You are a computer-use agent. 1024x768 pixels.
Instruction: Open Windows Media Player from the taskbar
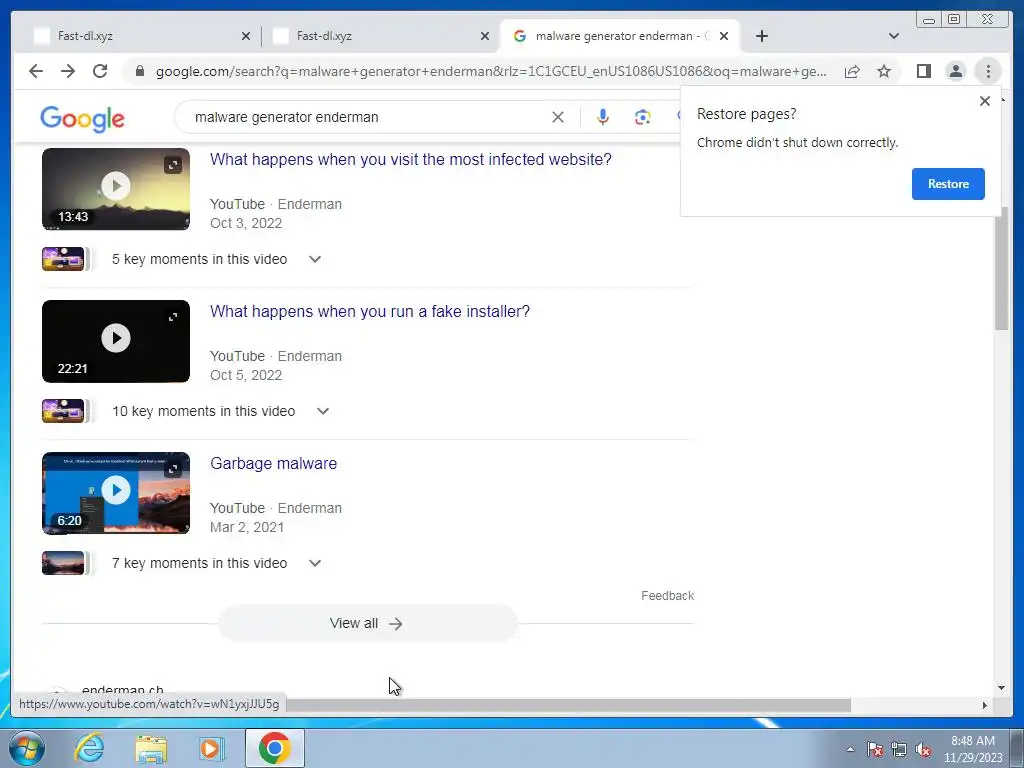210,748
